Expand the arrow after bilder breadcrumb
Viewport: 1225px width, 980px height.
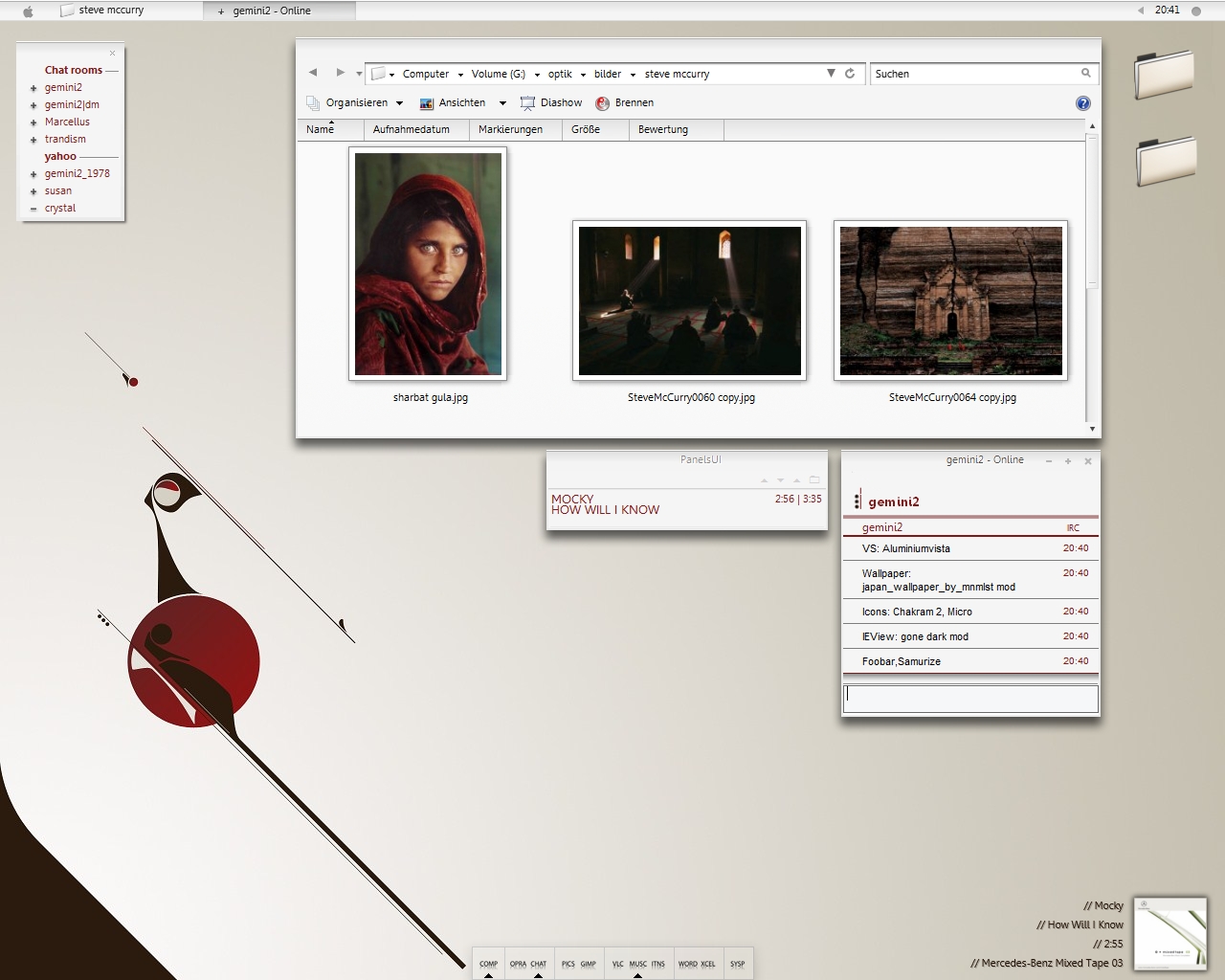(633, 75)
